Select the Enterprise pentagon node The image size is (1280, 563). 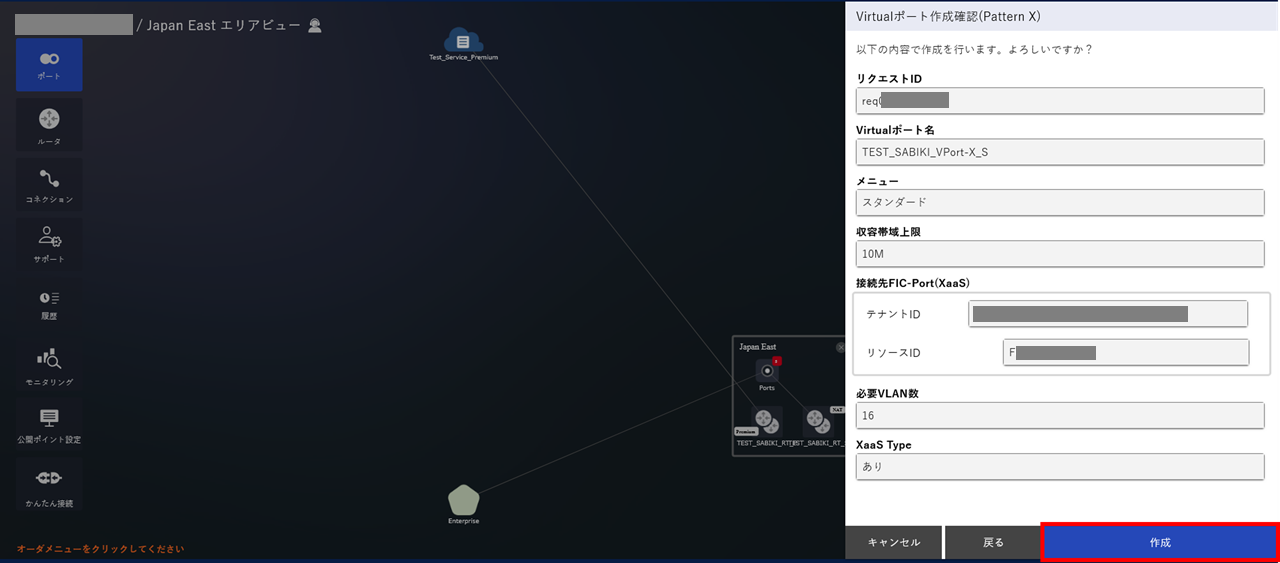[463, 499]
